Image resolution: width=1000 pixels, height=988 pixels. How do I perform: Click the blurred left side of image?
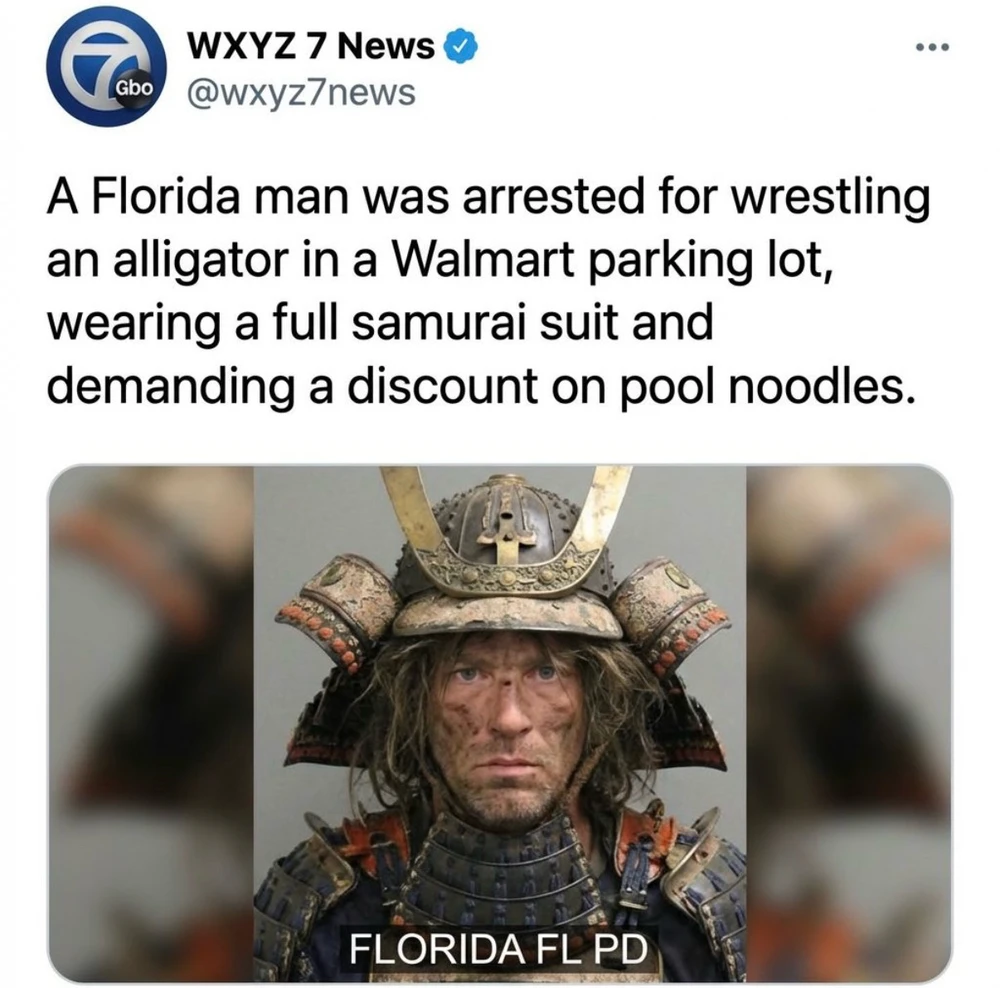click(151, 723)
